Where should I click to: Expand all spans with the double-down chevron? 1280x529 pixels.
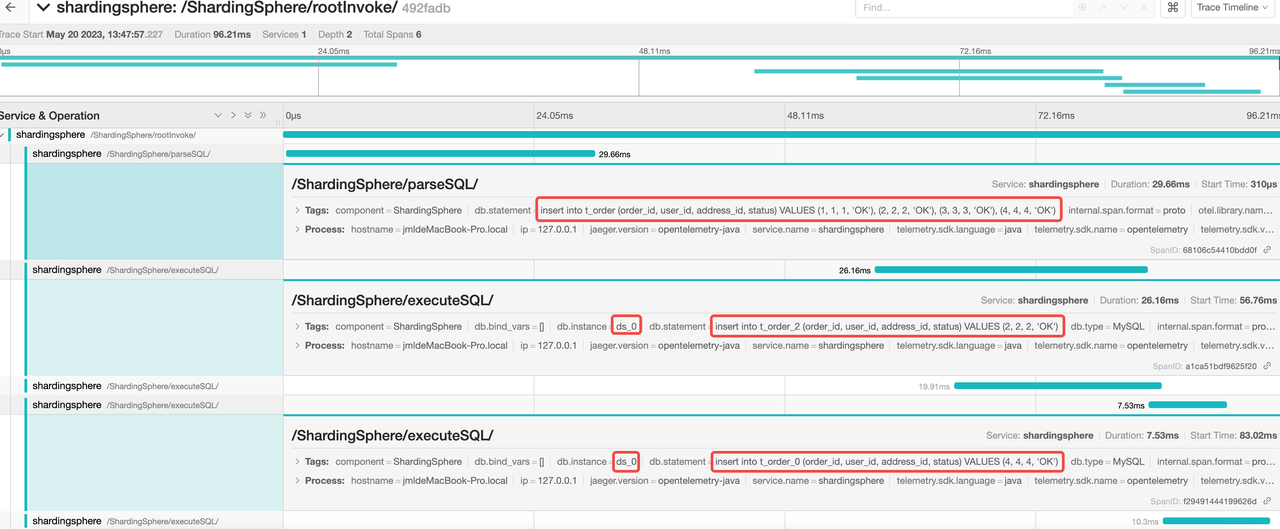tap(248, 116)
